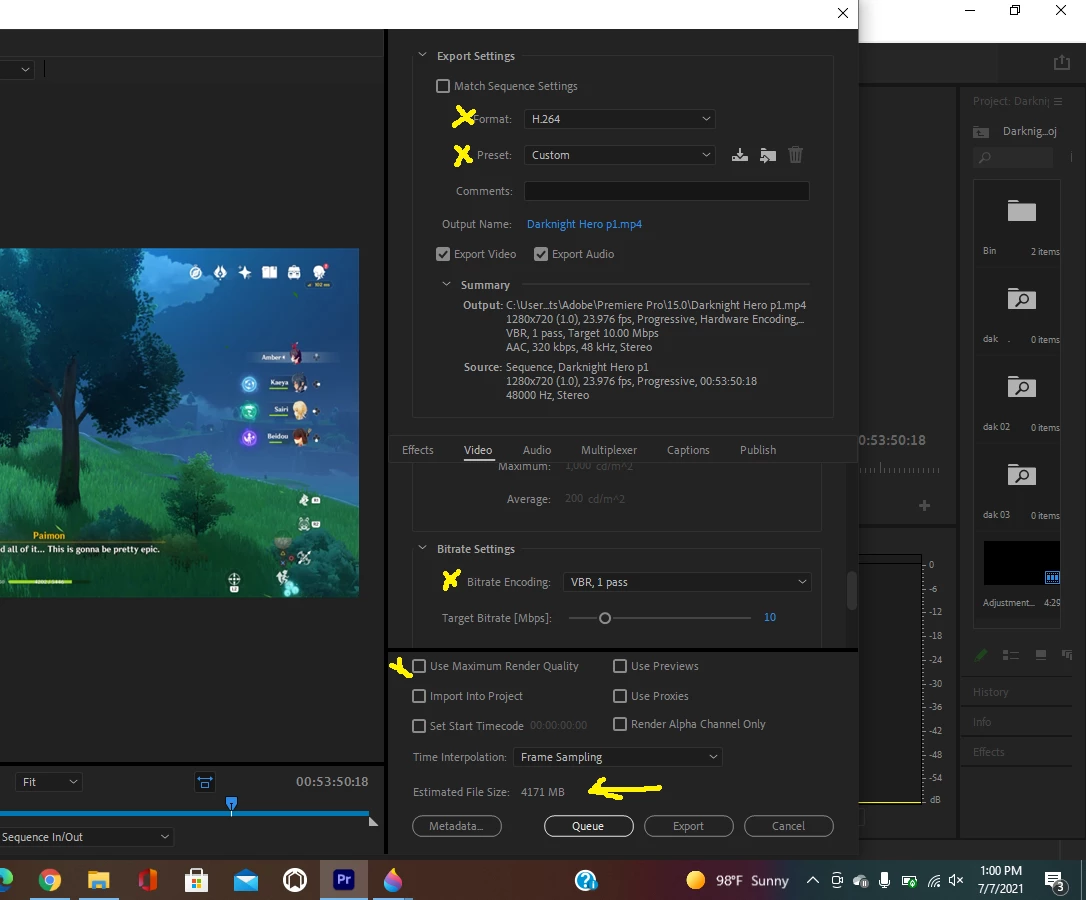
Task: Click the Import Preset icon
Action: 767,155
